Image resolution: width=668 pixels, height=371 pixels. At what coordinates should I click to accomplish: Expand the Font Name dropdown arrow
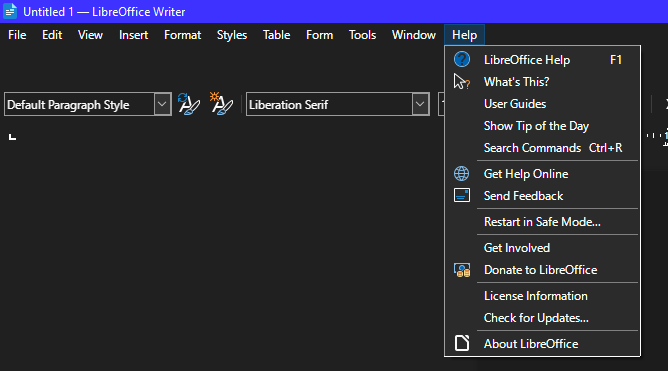(420, 104)
